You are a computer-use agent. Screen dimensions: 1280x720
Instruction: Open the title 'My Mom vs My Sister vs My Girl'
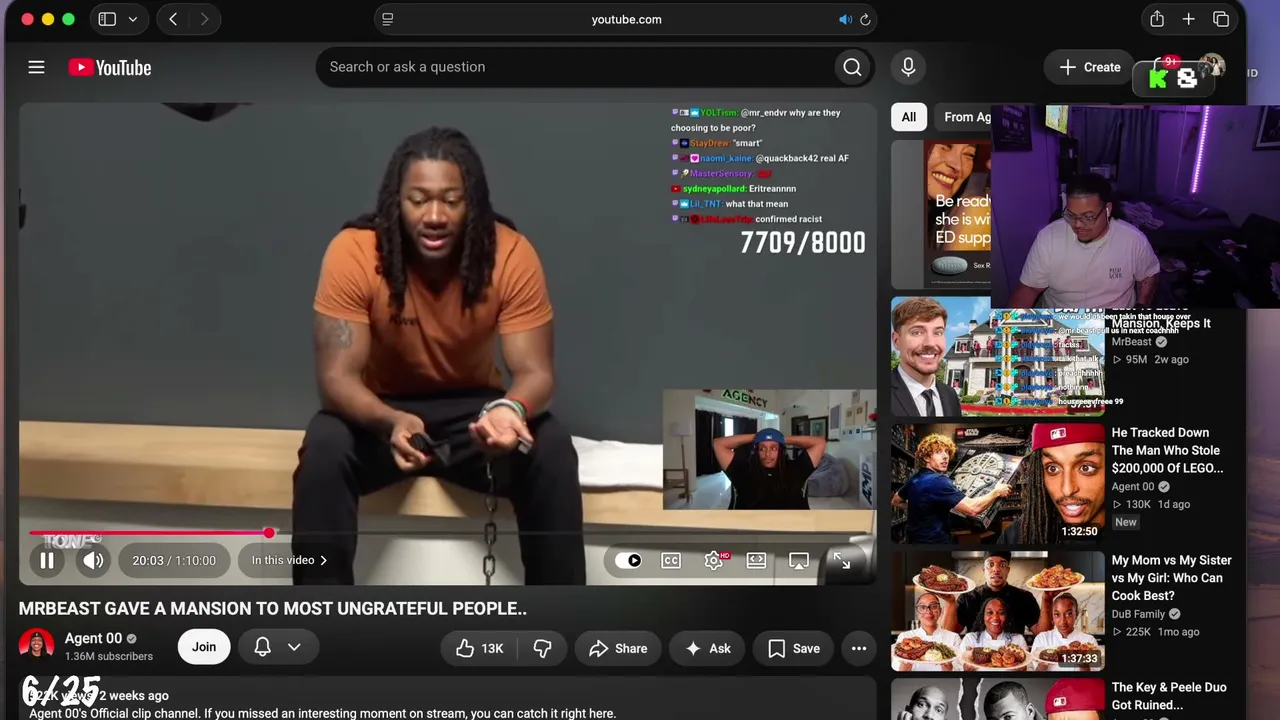tap(1172, 578)
